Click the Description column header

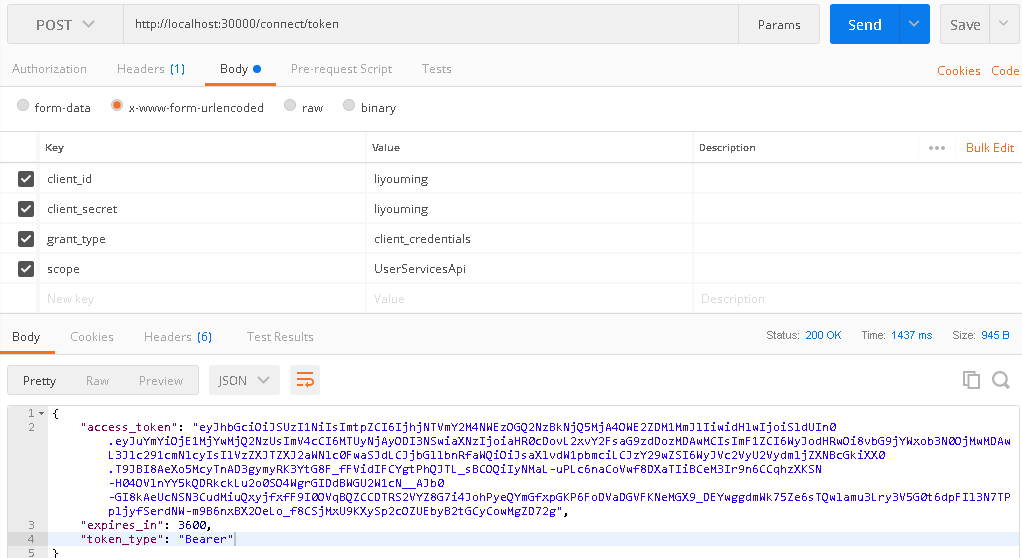727,147
